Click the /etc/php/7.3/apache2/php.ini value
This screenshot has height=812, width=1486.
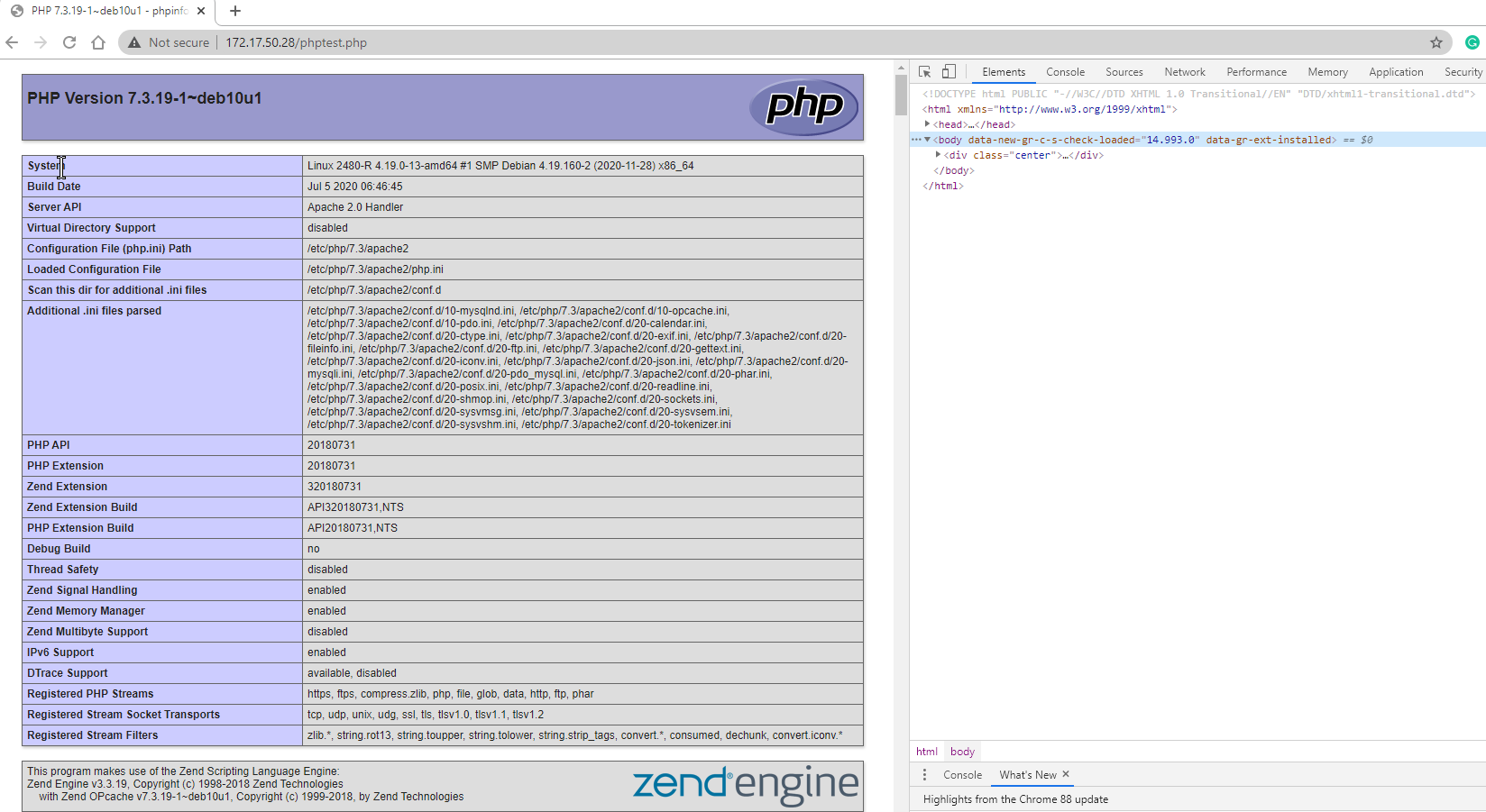(x=375, y=269)
